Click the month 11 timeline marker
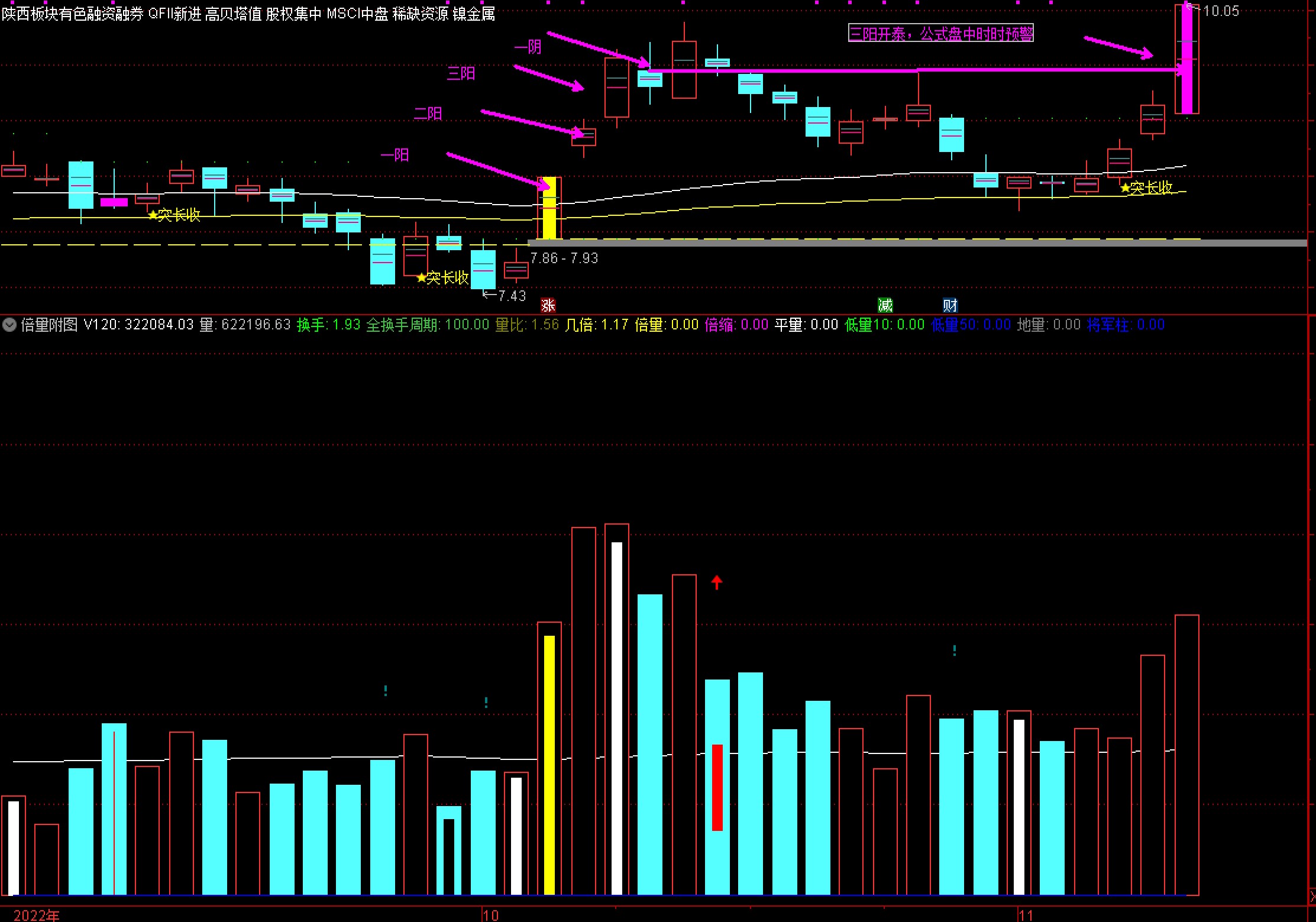The width and height of the screenshot is (1316, 922). click(x=1026, y=915)
